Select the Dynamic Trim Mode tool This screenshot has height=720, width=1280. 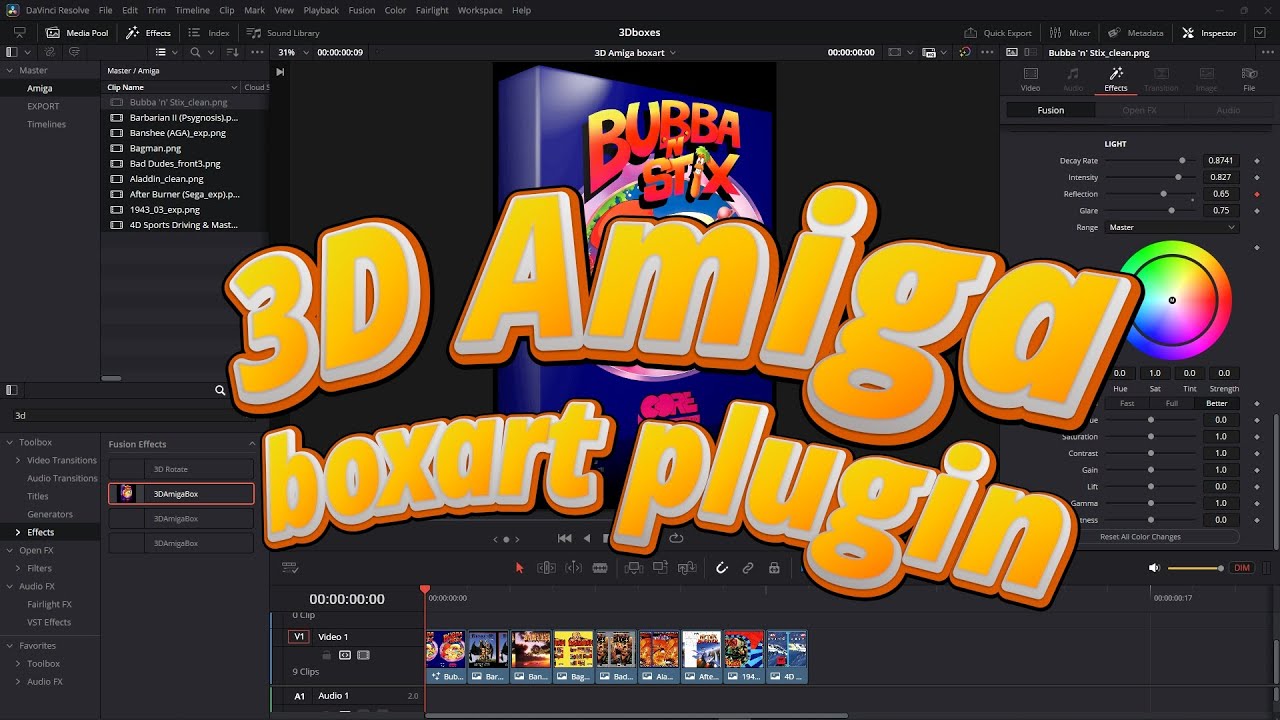click(573, 568)
